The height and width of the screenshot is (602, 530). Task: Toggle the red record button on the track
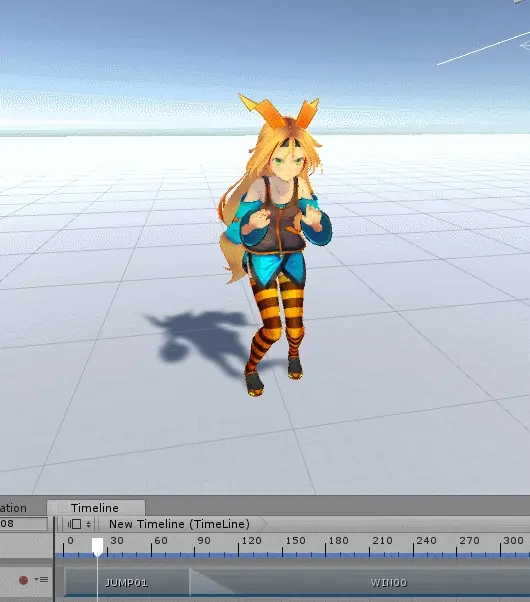pyautogui.click(x=23, y=580)
